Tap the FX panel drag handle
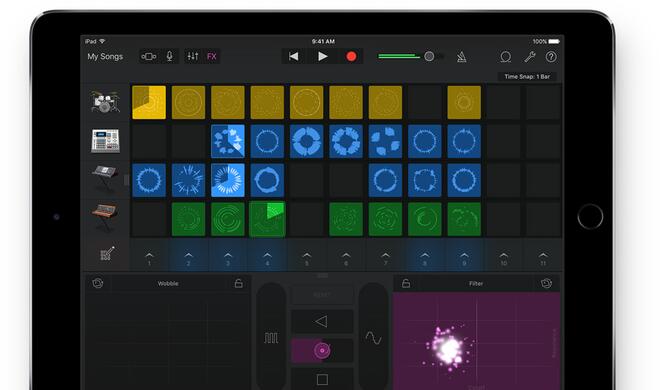Viewport: 660px width, 390px height. [322, 276]
